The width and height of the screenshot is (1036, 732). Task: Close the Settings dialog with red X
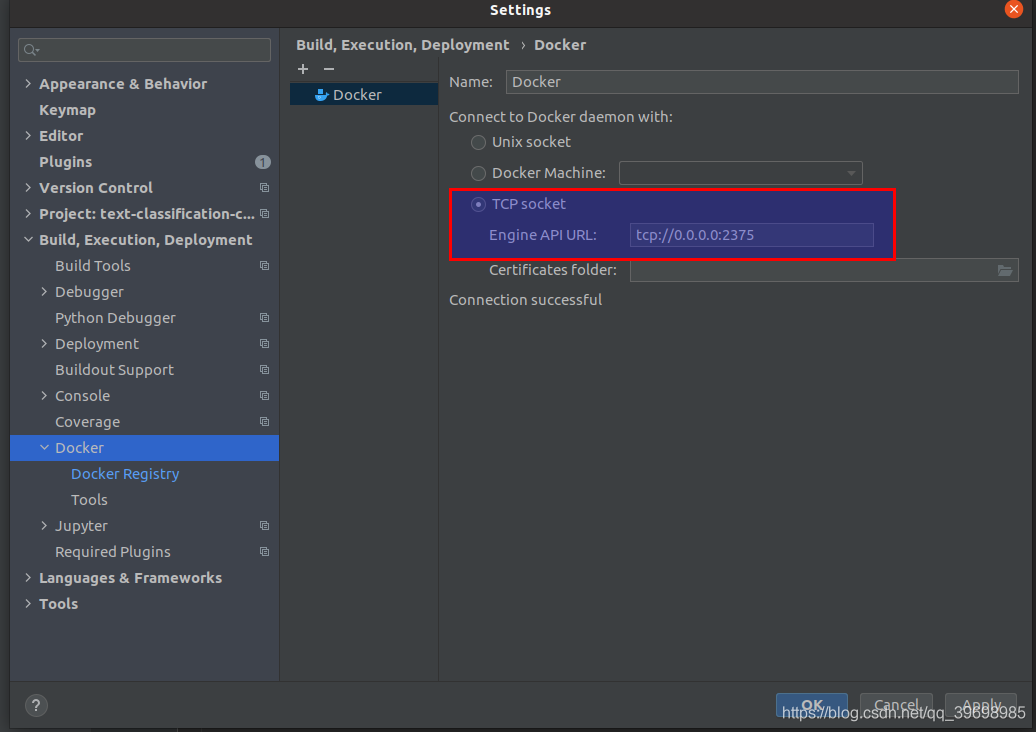[x=1014, y=9]
